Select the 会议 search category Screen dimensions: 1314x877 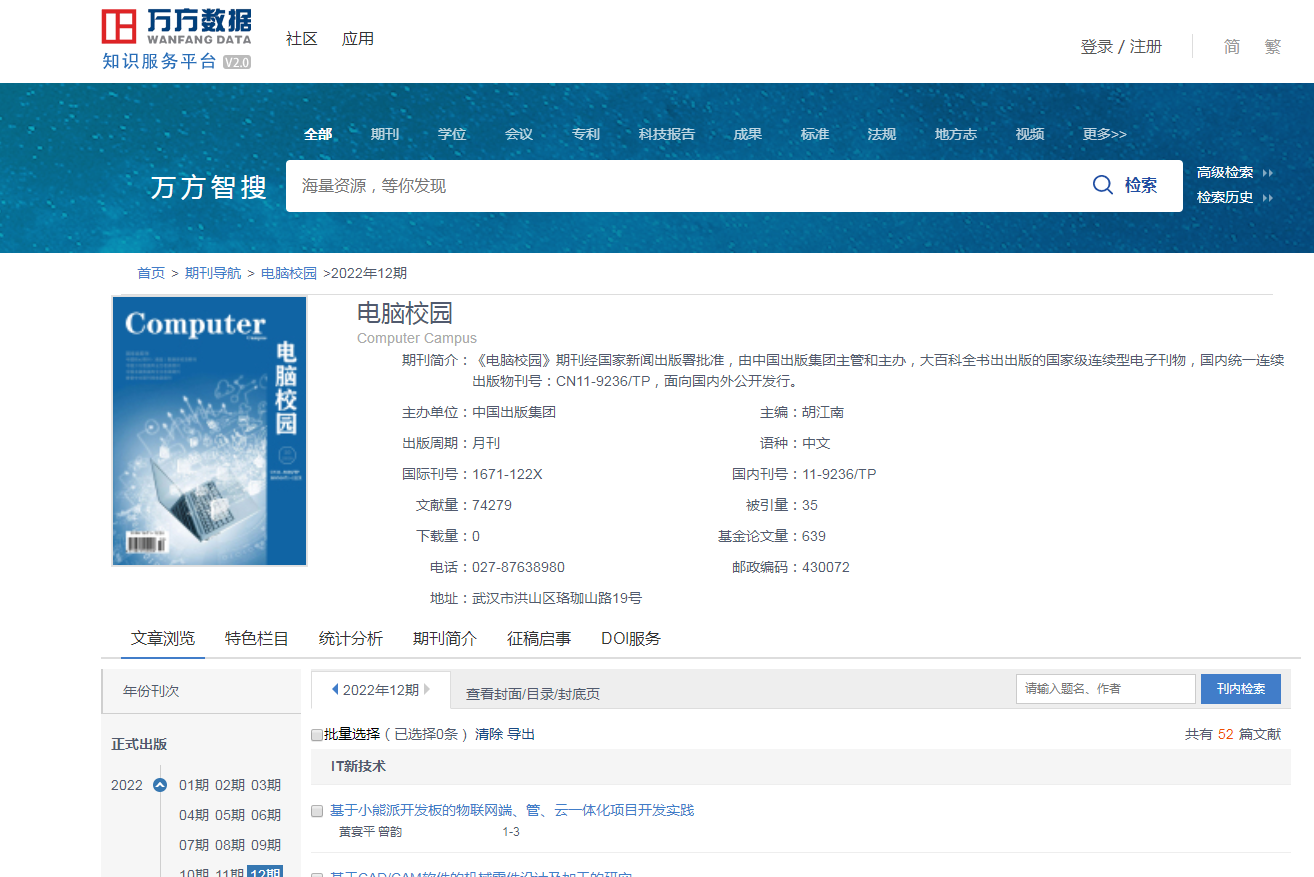point(519,134)
